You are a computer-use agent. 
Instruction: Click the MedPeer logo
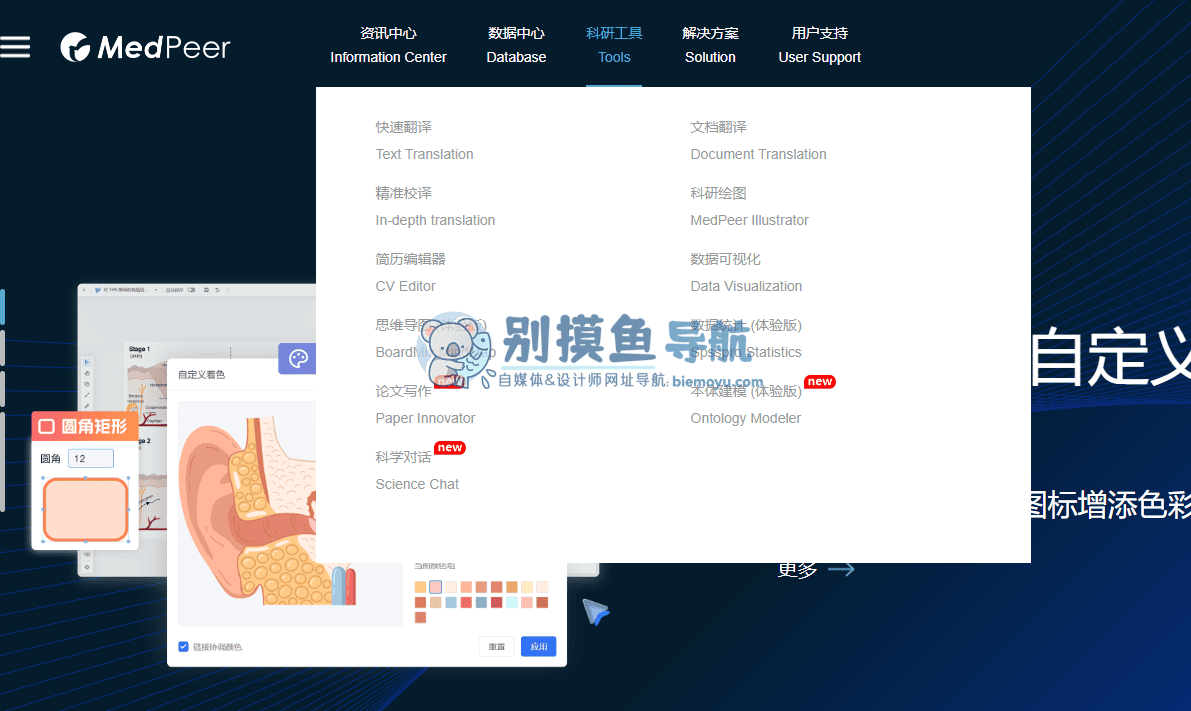145,47
